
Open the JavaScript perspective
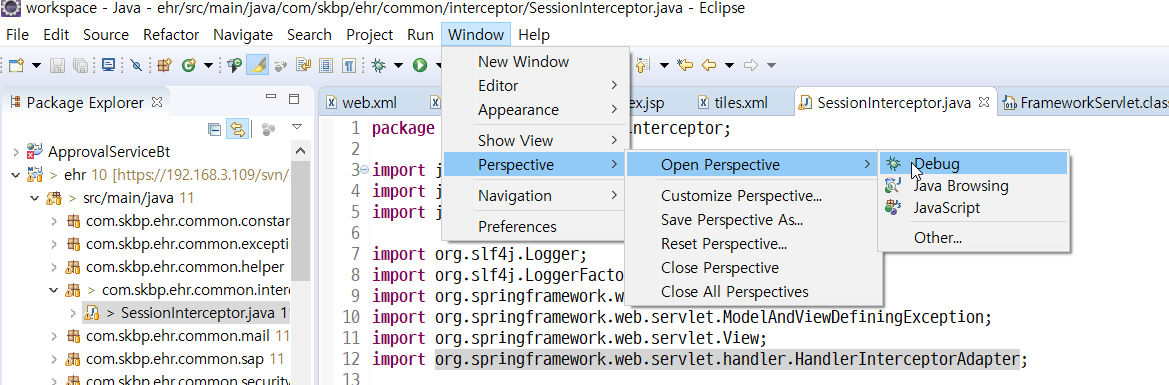point(974,208)
